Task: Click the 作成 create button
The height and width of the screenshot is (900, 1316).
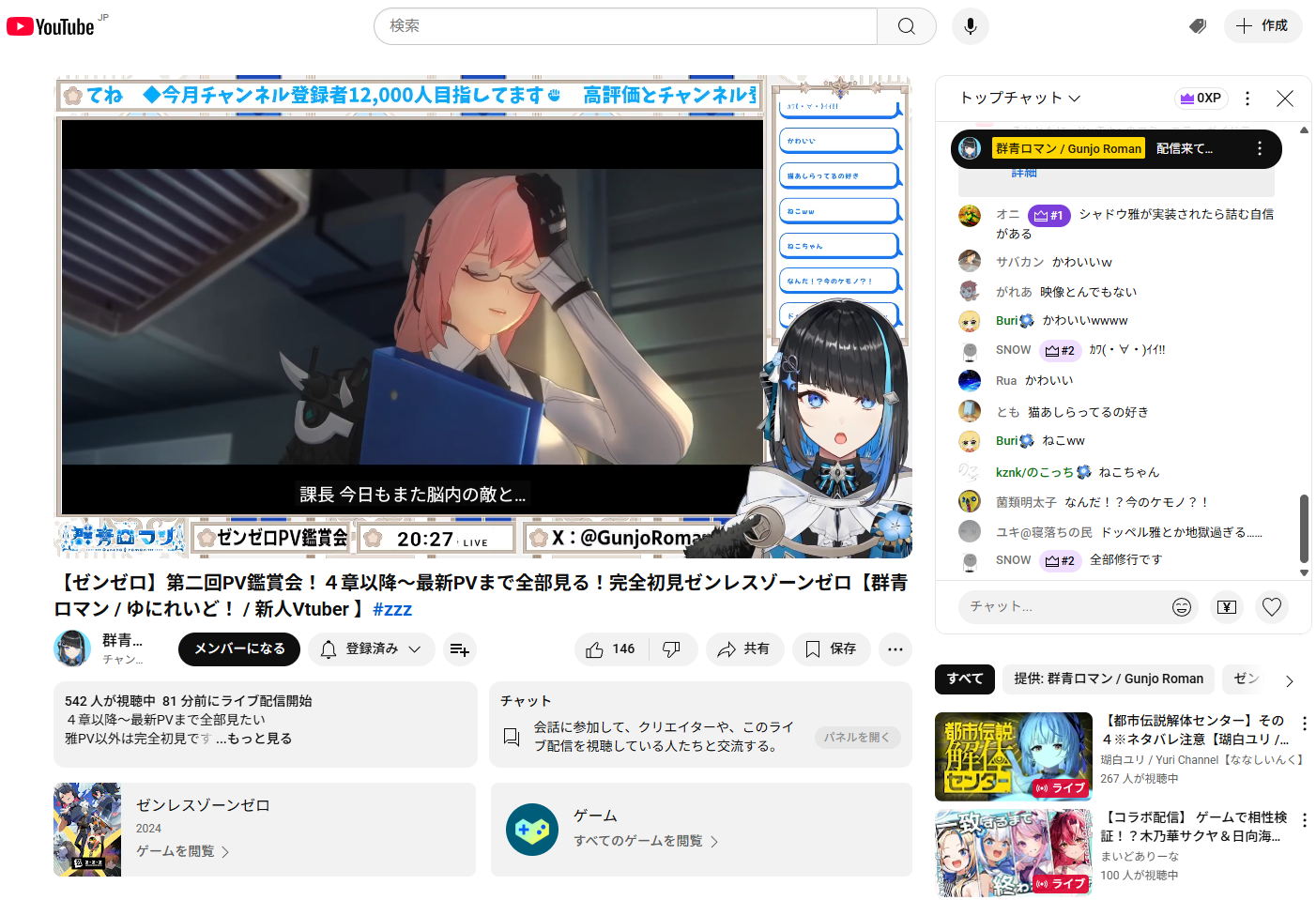Action: (1262, 26)
